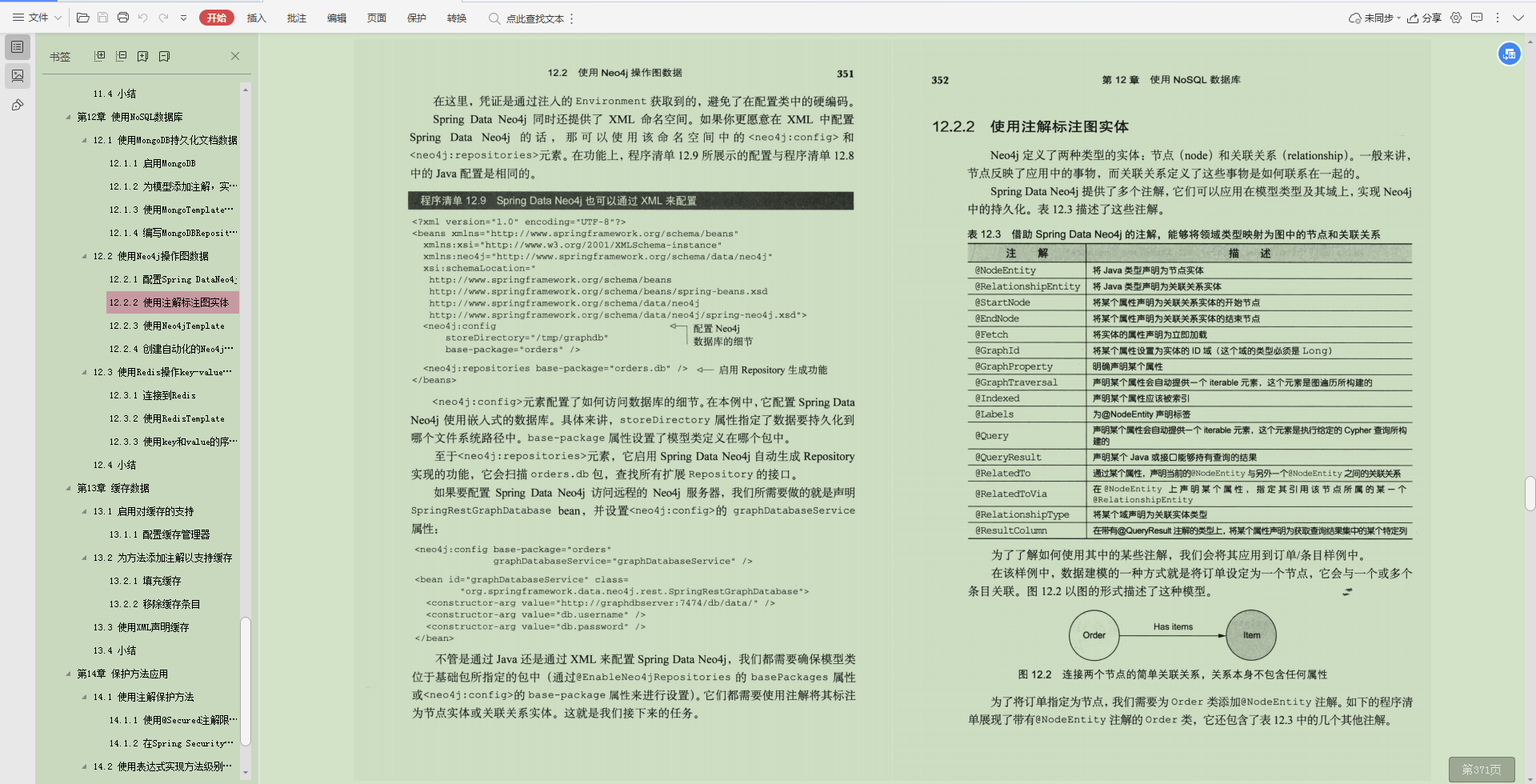Open settings via the gear icon
The width and height of the screenshot is (1536, 784).
tap(1456, 18)
